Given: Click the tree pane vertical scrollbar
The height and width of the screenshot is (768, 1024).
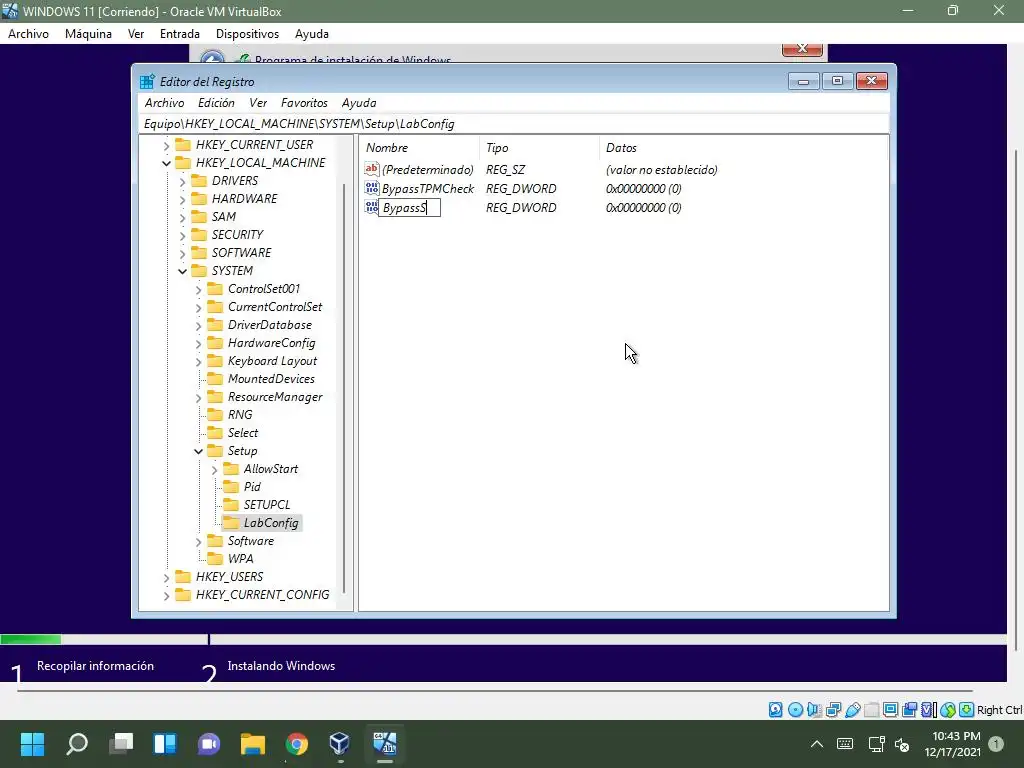Looking at the screenshot, I should [344, 387].
